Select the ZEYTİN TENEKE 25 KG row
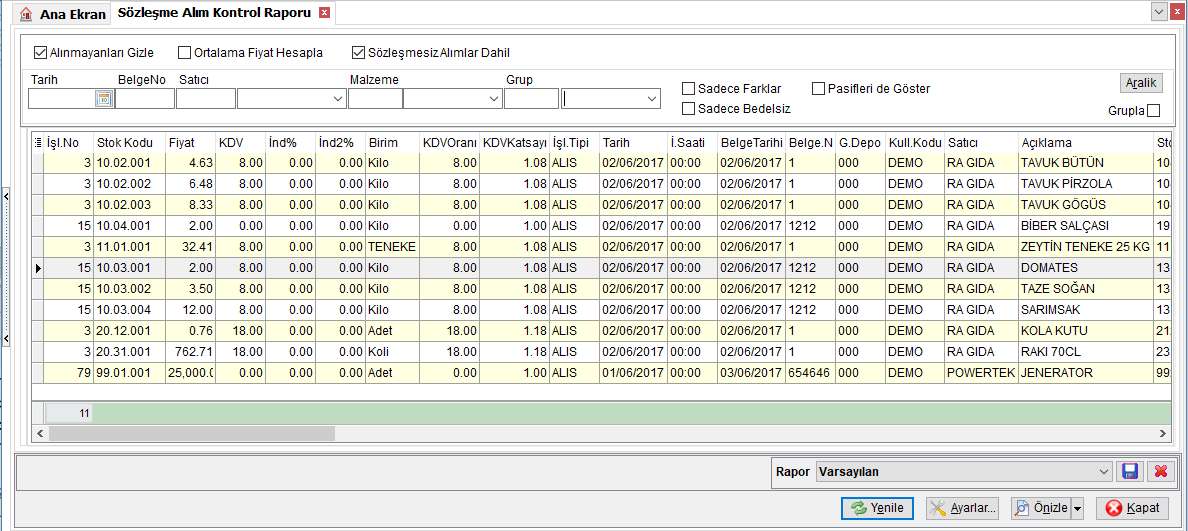This screenshot has height=531, width=1188. point(601,246)
